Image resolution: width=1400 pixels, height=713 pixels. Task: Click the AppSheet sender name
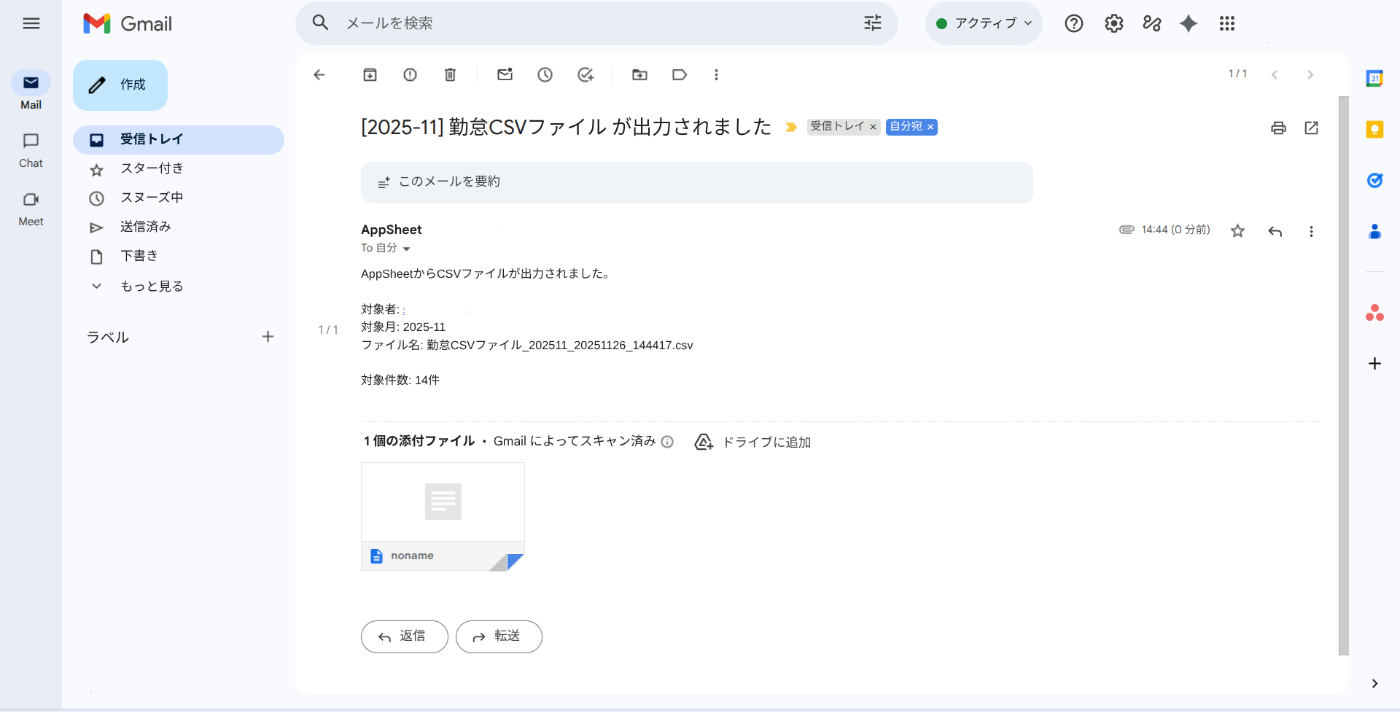[x=391, y=230]
